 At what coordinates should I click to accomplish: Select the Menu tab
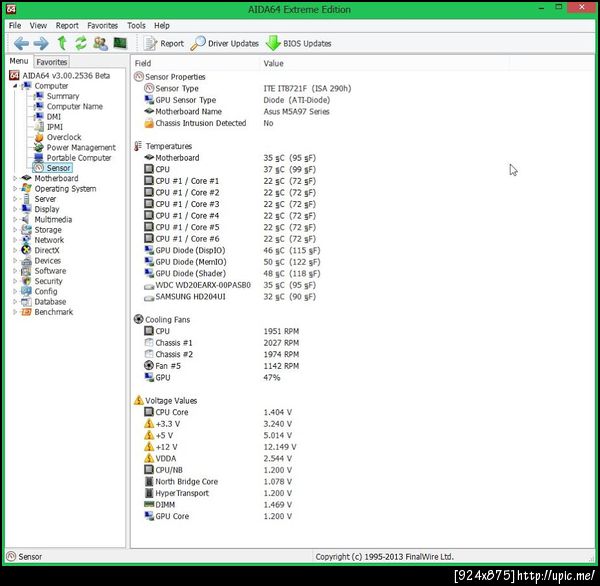pyautogui.click(x=19, y=61)
